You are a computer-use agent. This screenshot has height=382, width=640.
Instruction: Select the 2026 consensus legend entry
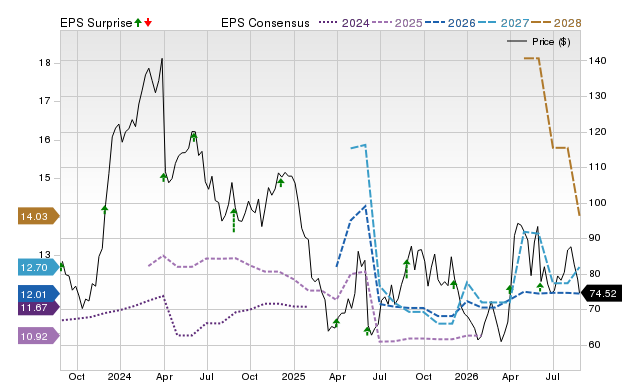coord(450,23)
